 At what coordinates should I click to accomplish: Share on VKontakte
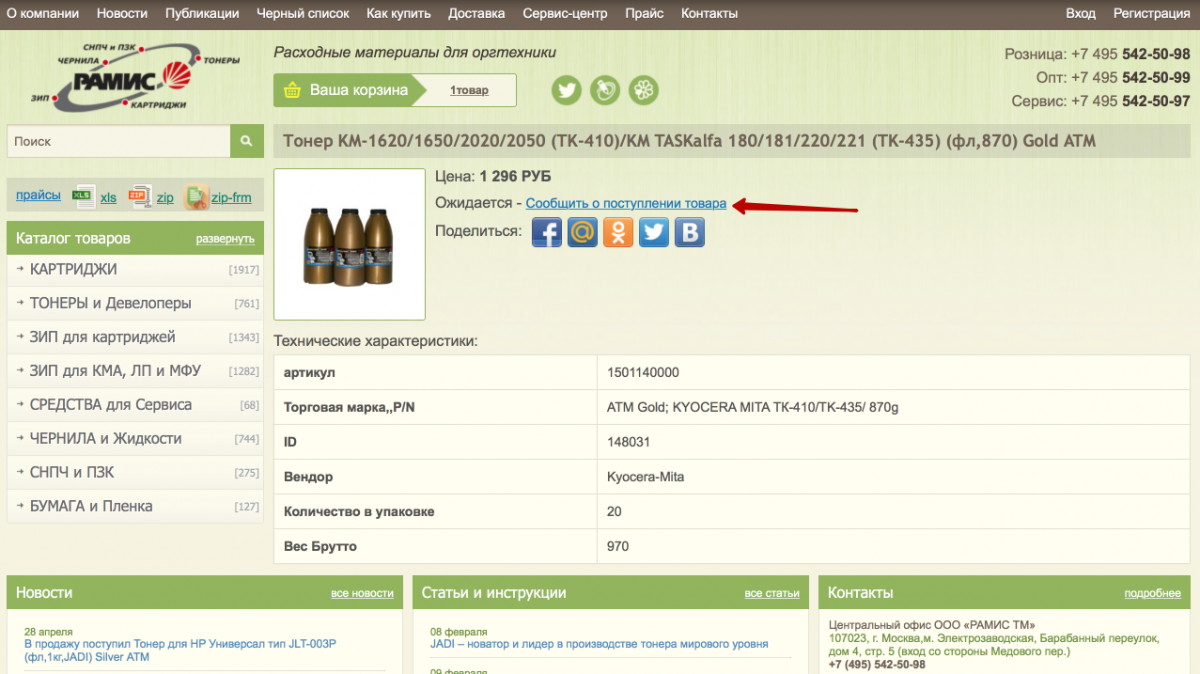click(x=690, y=232)
